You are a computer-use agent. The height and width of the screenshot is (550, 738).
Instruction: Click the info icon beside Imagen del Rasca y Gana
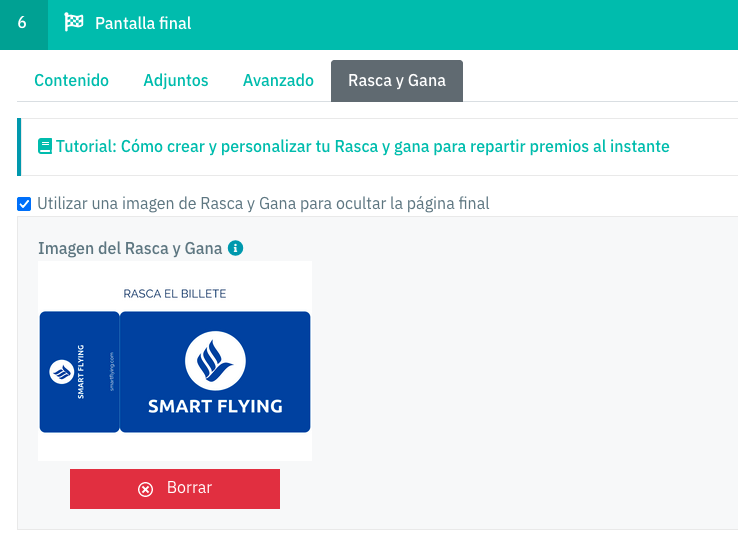point(235,248)
